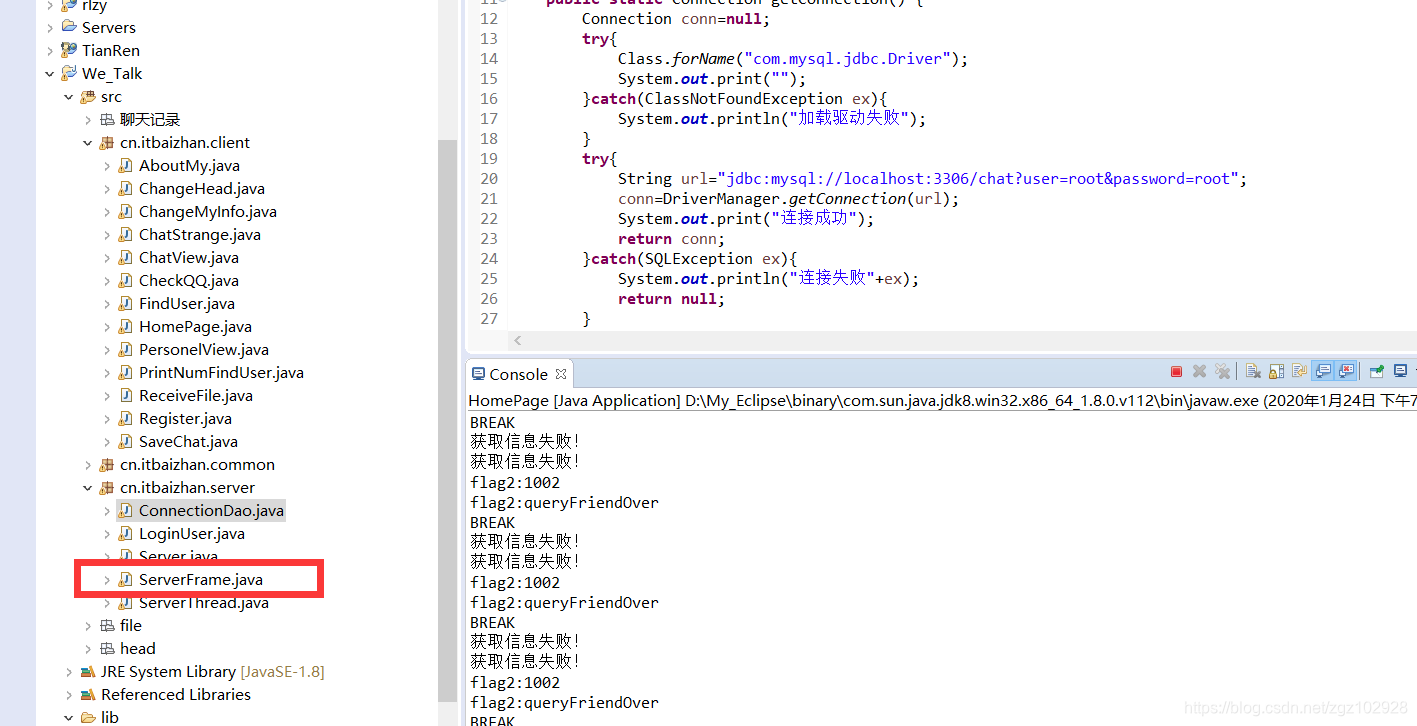Toggle Show Console When Standard Out Changes

pyautogui.click(x=1322, y=371)
